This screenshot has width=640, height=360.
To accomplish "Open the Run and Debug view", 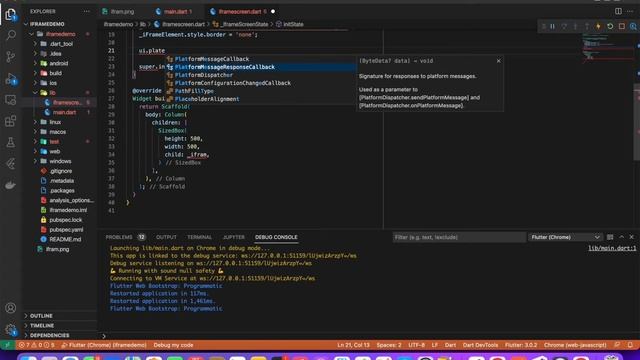I will (11, 79).
